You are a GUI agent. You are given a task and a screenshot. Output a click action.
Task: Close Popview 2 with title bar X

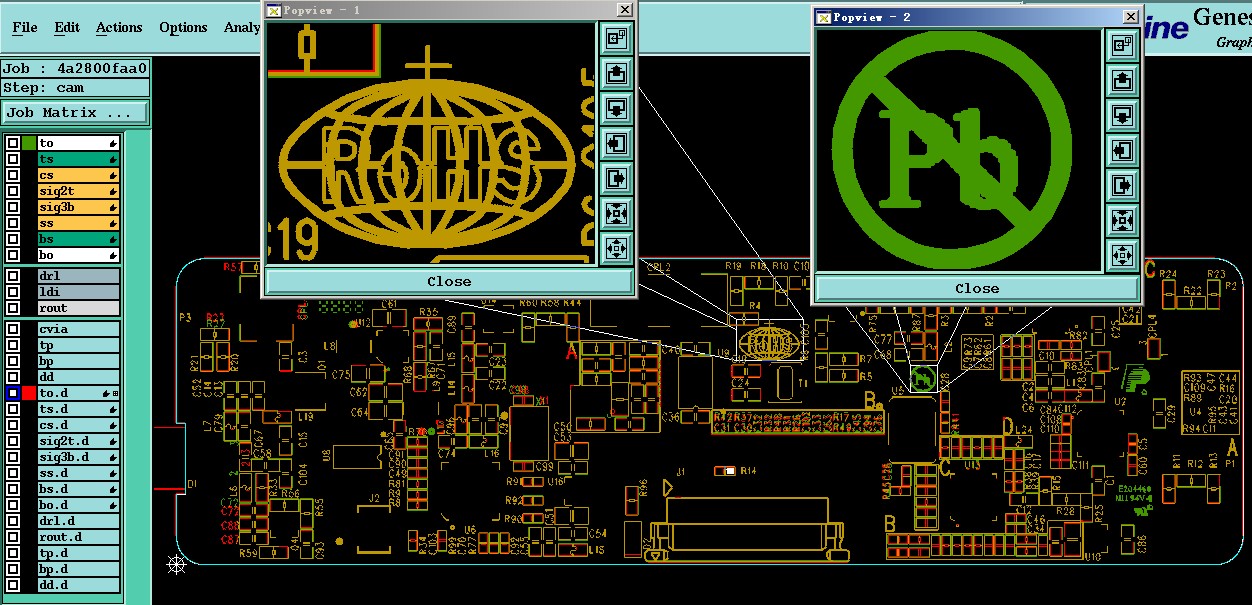pyautogui.click(x=1130, y=17)
